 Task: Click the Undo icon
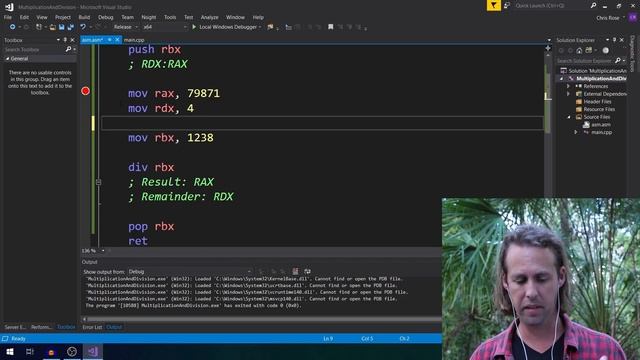(x=83, y=27)
